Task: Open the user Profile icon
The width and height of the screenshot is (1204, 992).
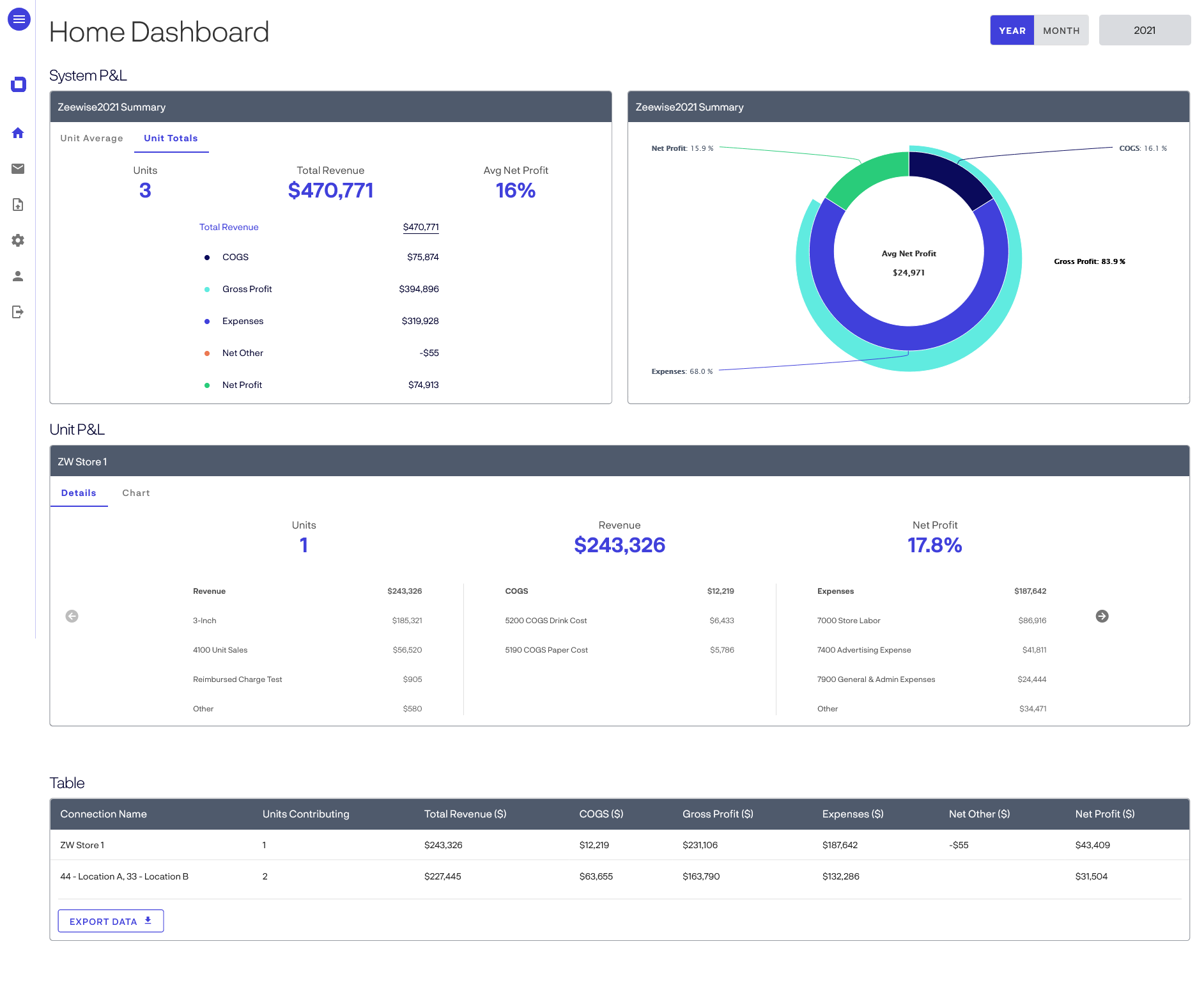Action: [18, 276]
